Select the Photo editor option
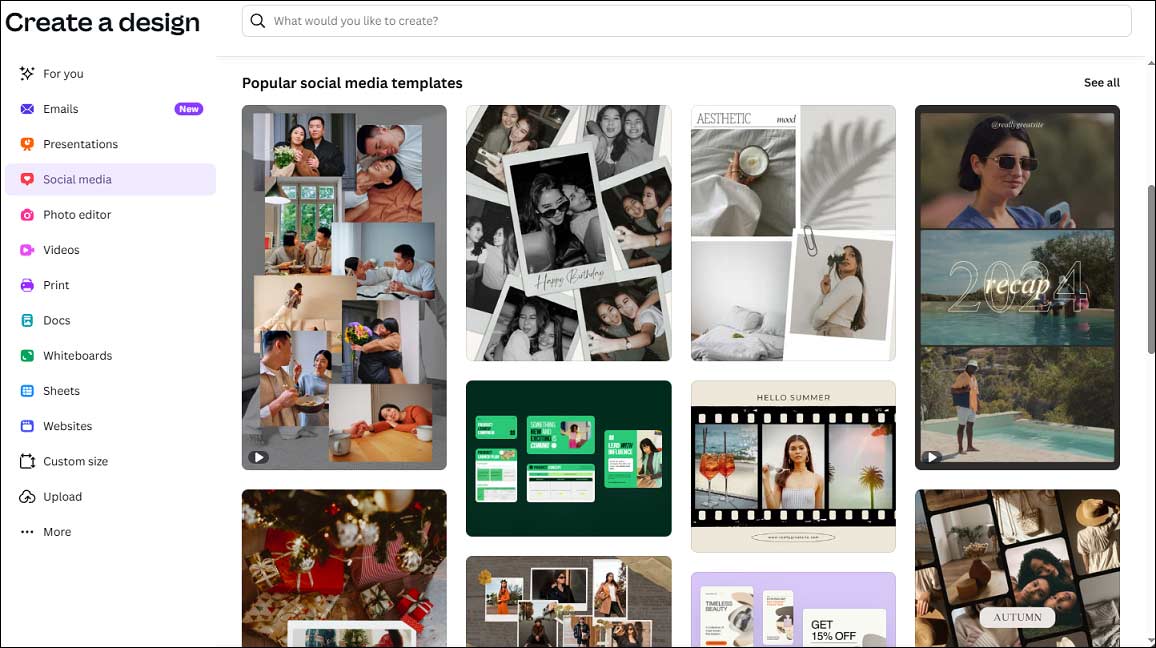 coord(79,214)
